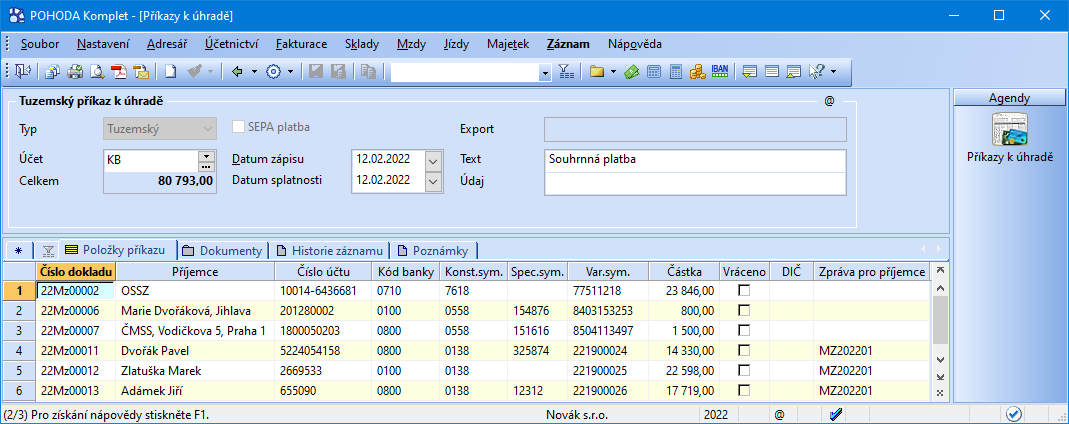The width and height of the screenshot is (1069, 424).
Task: Click the send by e-mail icon
Action: 141,72
